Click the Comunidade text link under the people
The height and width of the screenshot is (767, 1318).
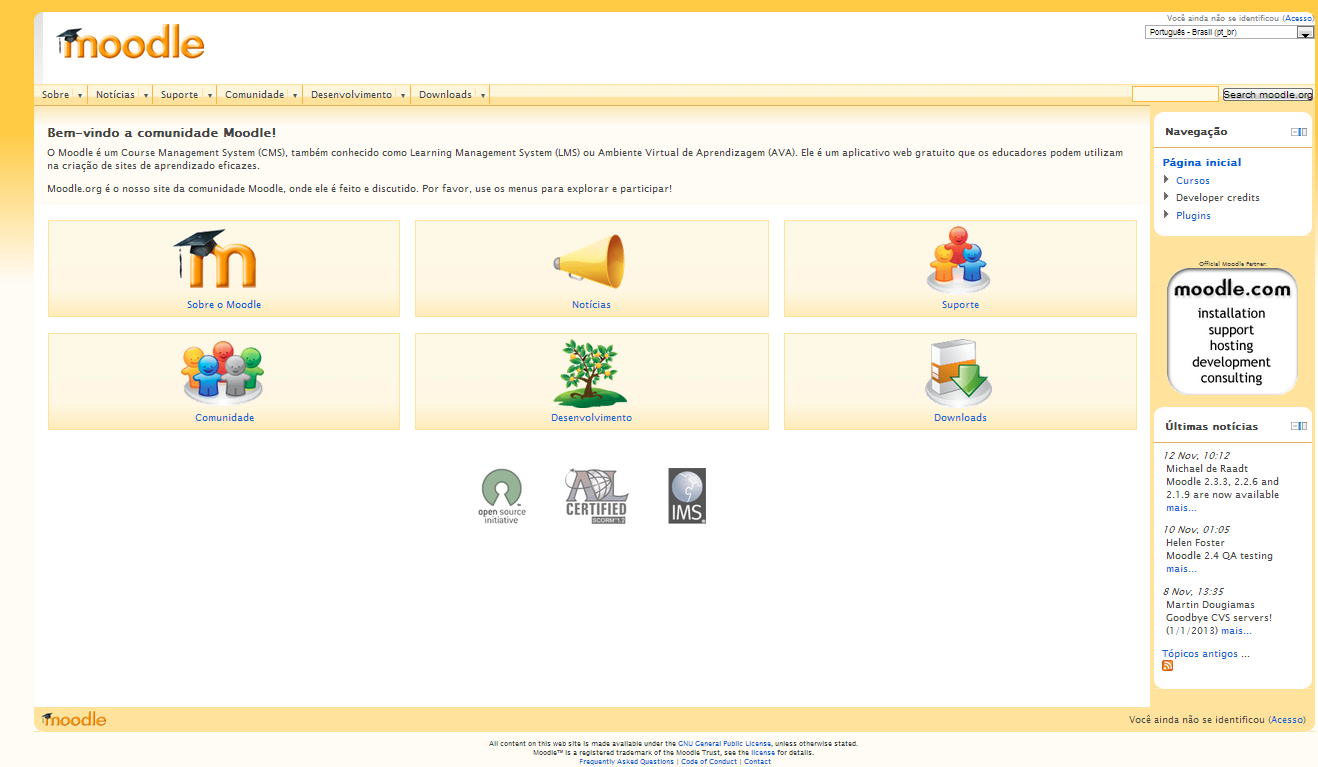224,418
